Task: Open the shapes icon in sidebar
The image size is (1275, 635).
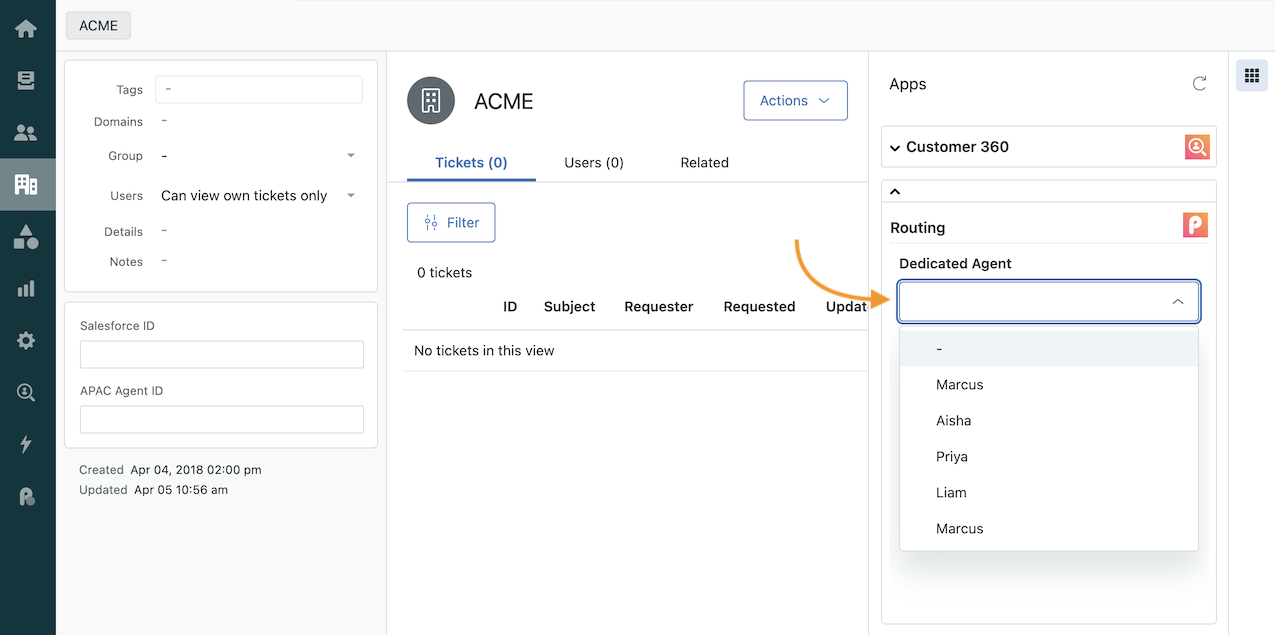Action: (26, 237)
